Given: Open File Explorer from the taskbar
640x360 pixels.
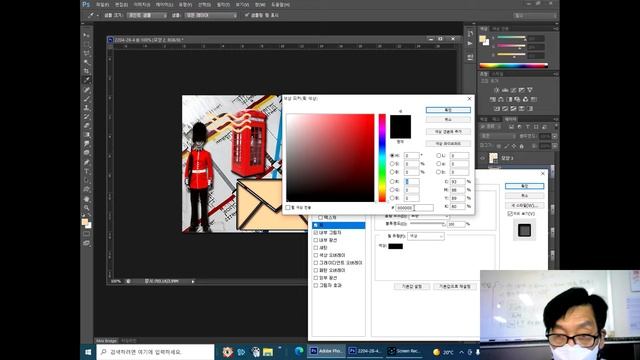Looking at the screenshot, I should 268,352.
